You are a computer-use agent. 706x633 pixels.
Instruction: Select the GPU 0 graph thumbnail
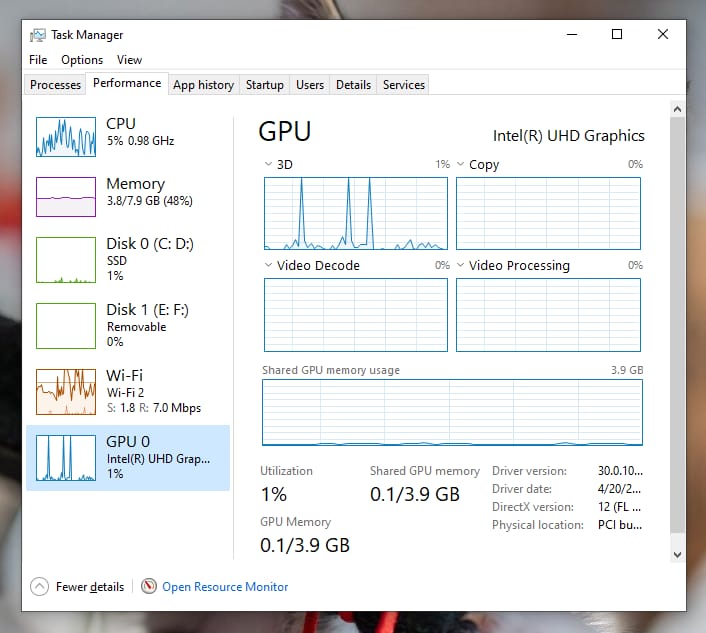pos(66,458)
